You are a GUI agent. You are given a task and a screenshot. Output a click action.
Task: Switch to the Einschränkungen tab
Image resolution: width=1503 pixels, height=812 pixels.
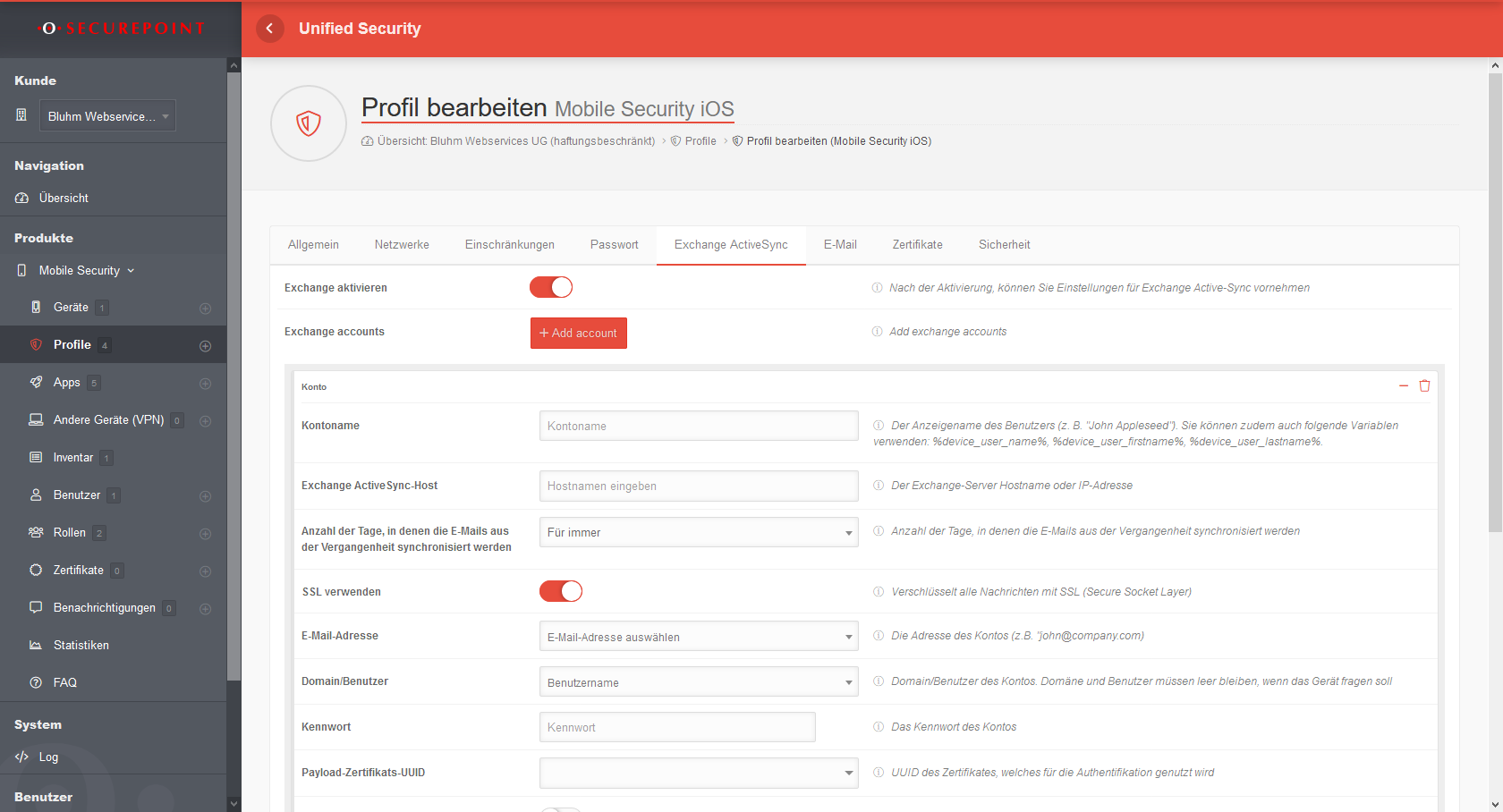pyautogui.click(x=509, y=245)
